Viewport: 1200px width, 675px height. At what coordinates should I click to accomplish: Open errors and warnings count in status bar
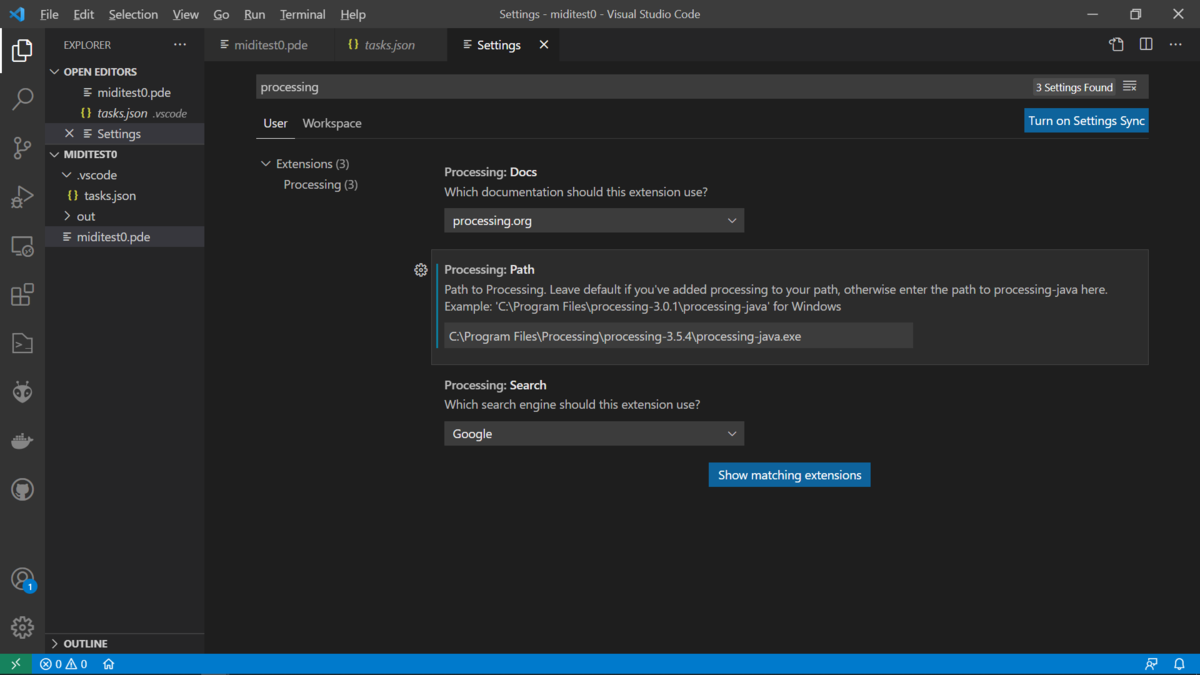[63, 664]
